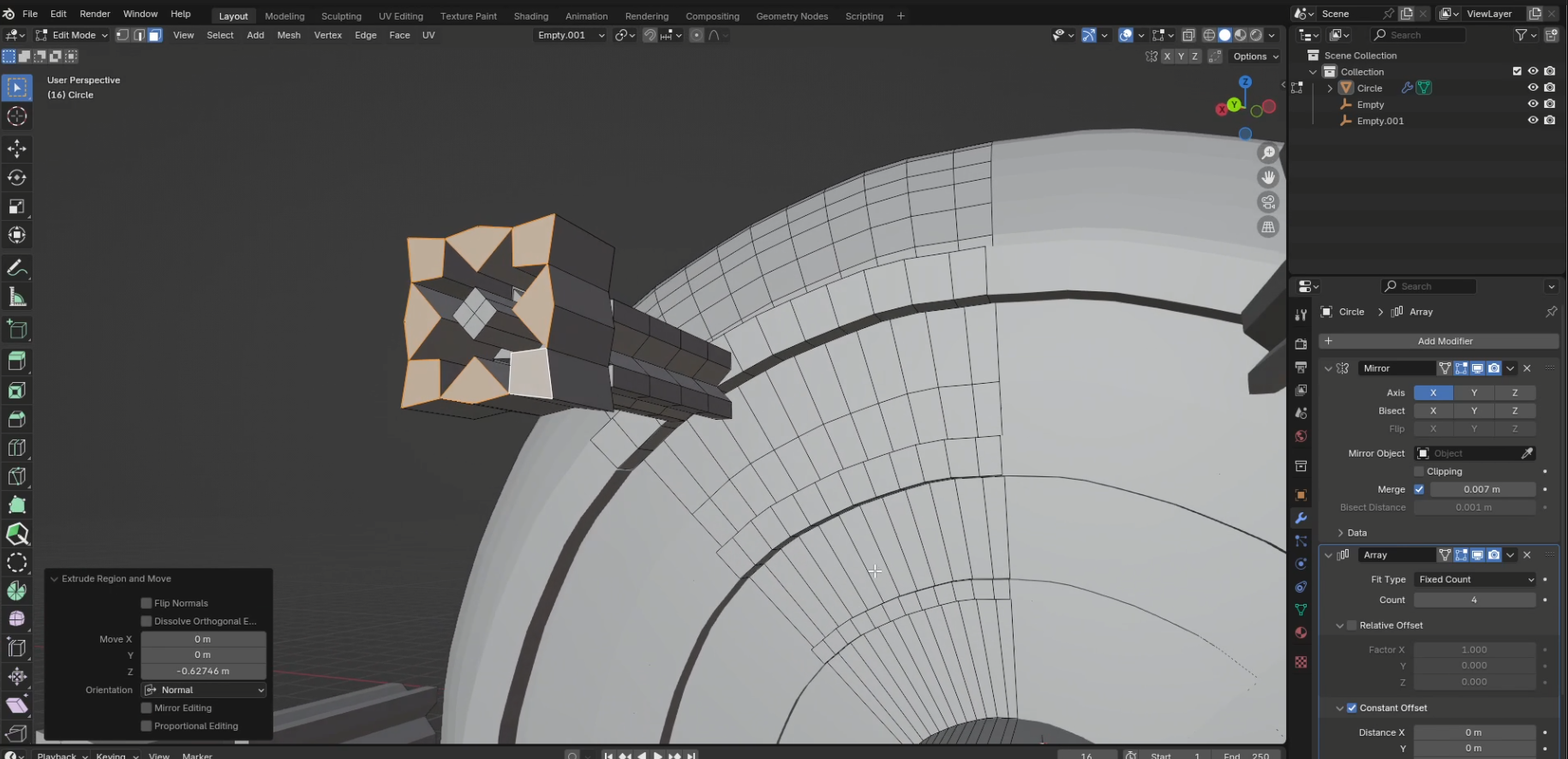Toggle the camera view icon
1568x759 pixels.
[1268, 202]
